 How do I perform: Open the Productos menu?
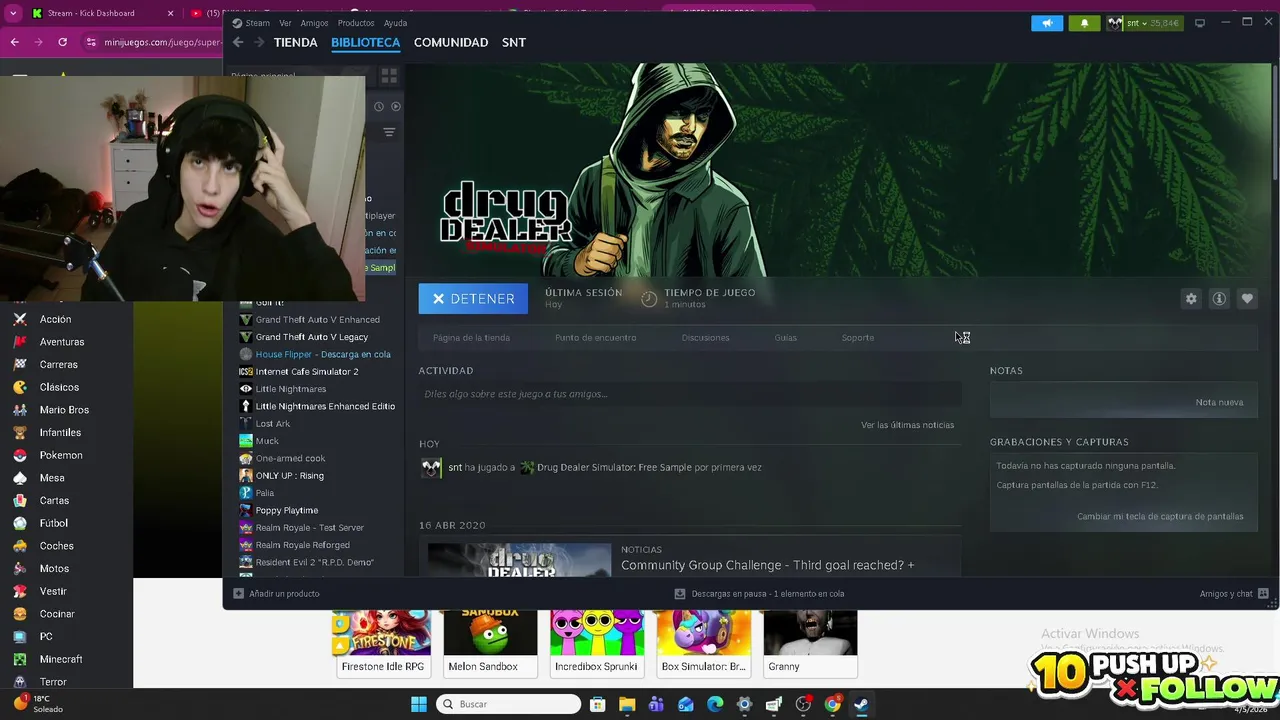(x=356, y=23)
